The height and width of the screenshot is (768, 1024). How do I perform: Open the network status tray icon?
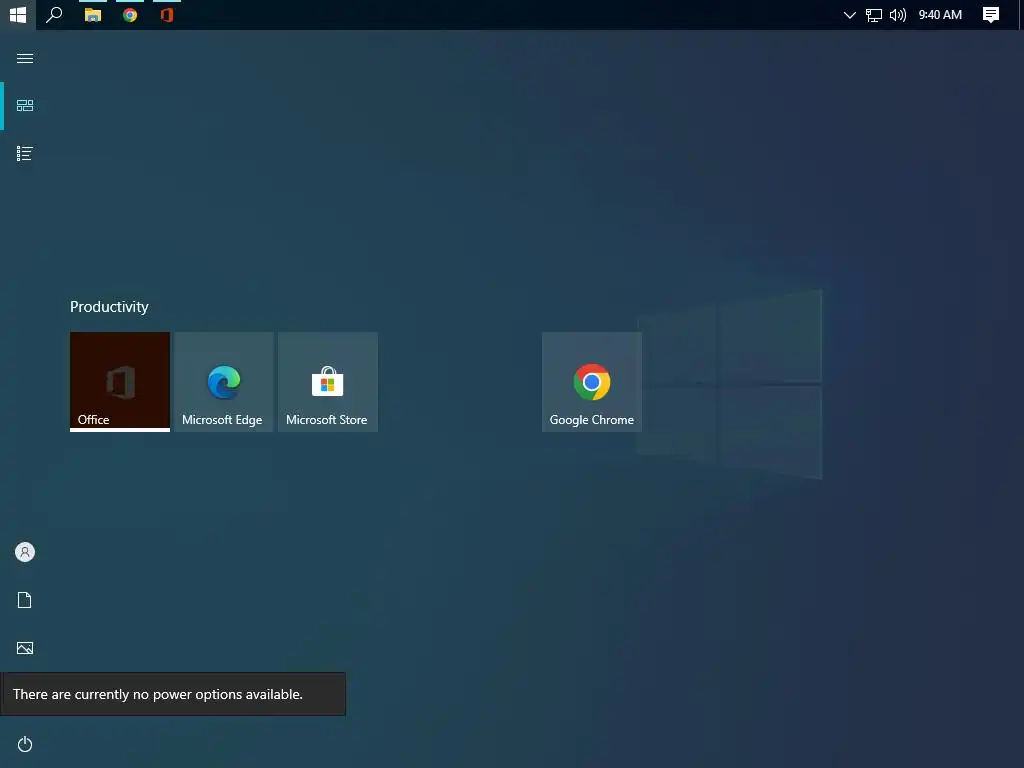point(873,15)
